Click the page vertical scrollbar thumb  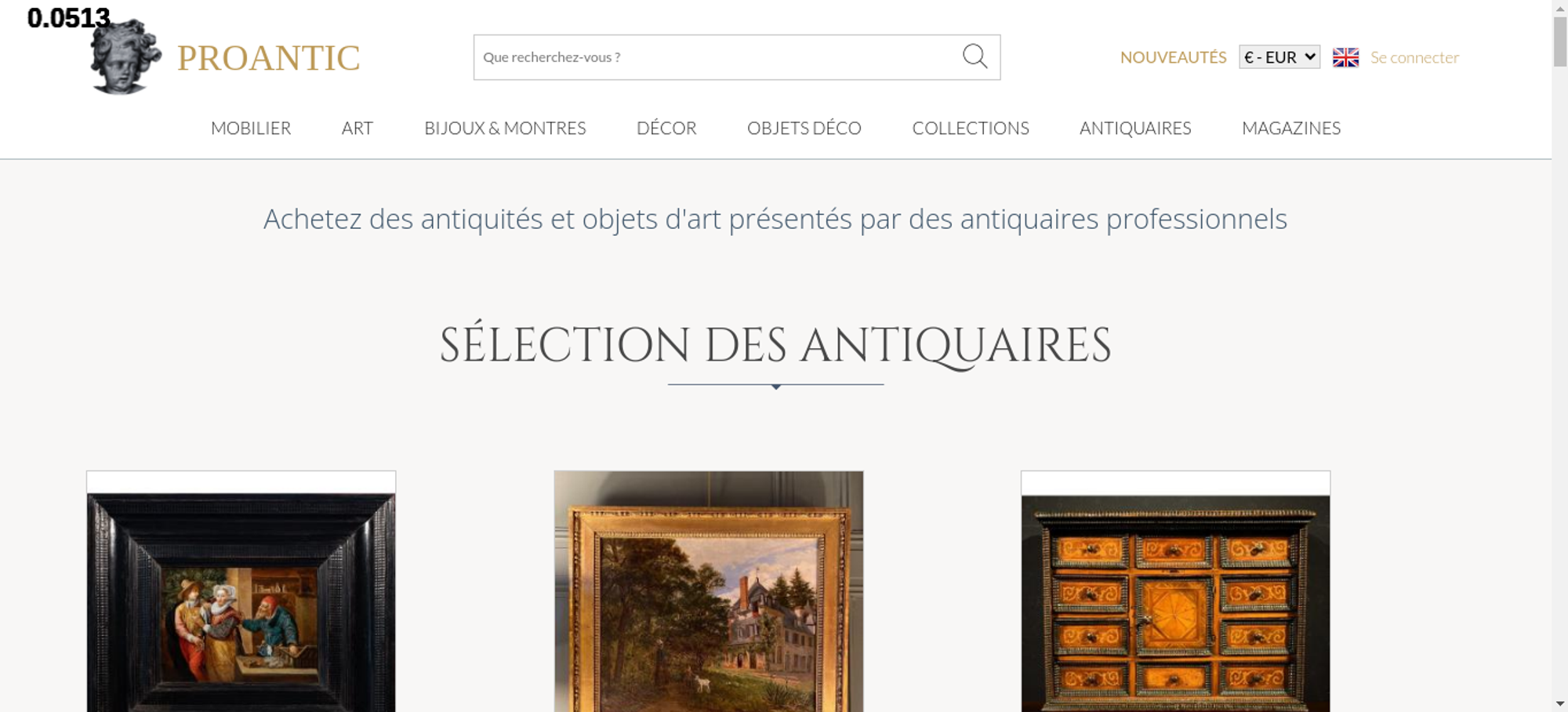[x=1560, y=42]
